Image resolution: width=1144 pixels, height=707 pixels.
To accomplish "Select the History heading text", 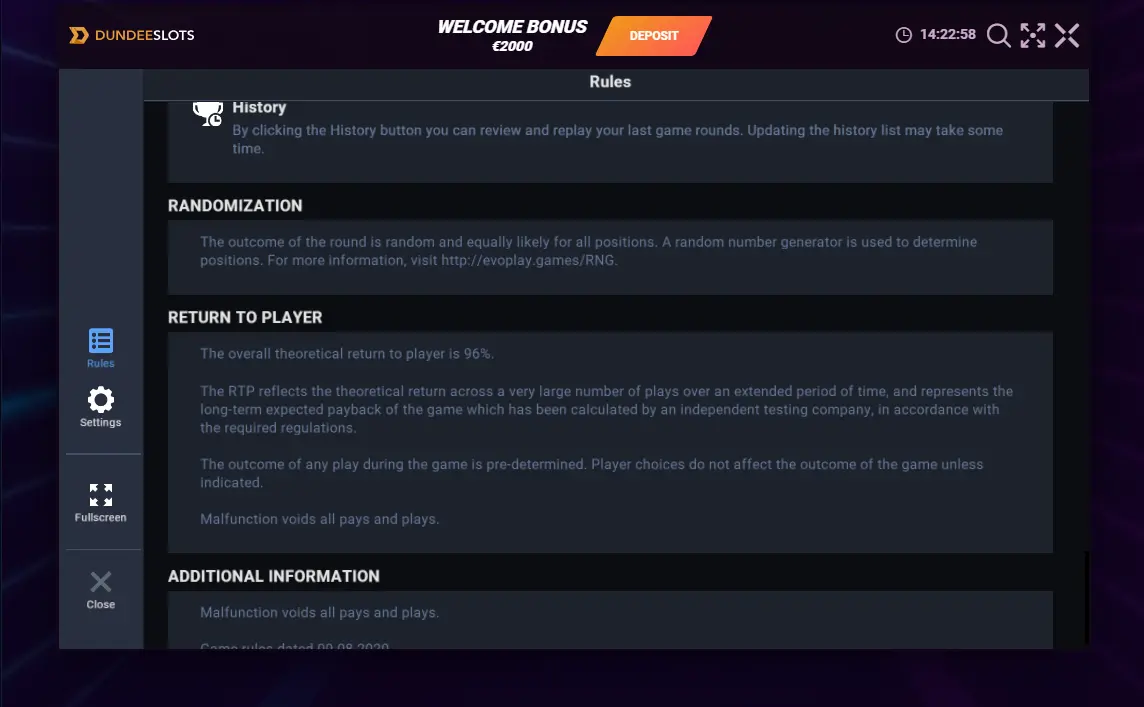I will (x=259, y=107).
